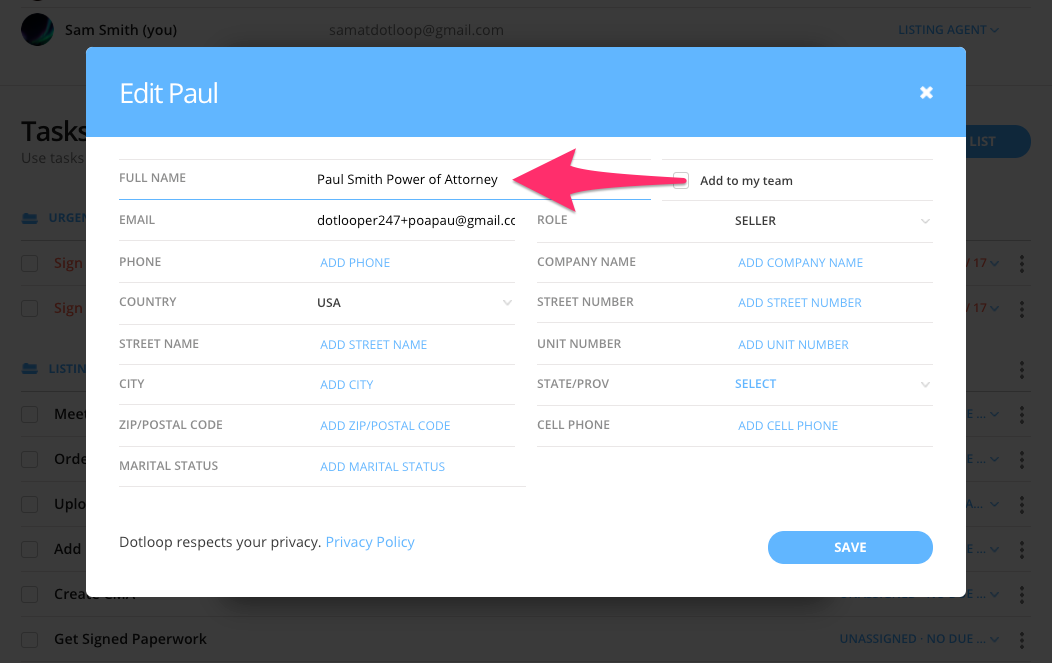Open the Role dropdown showing Seller

click(x=831, y=221)
